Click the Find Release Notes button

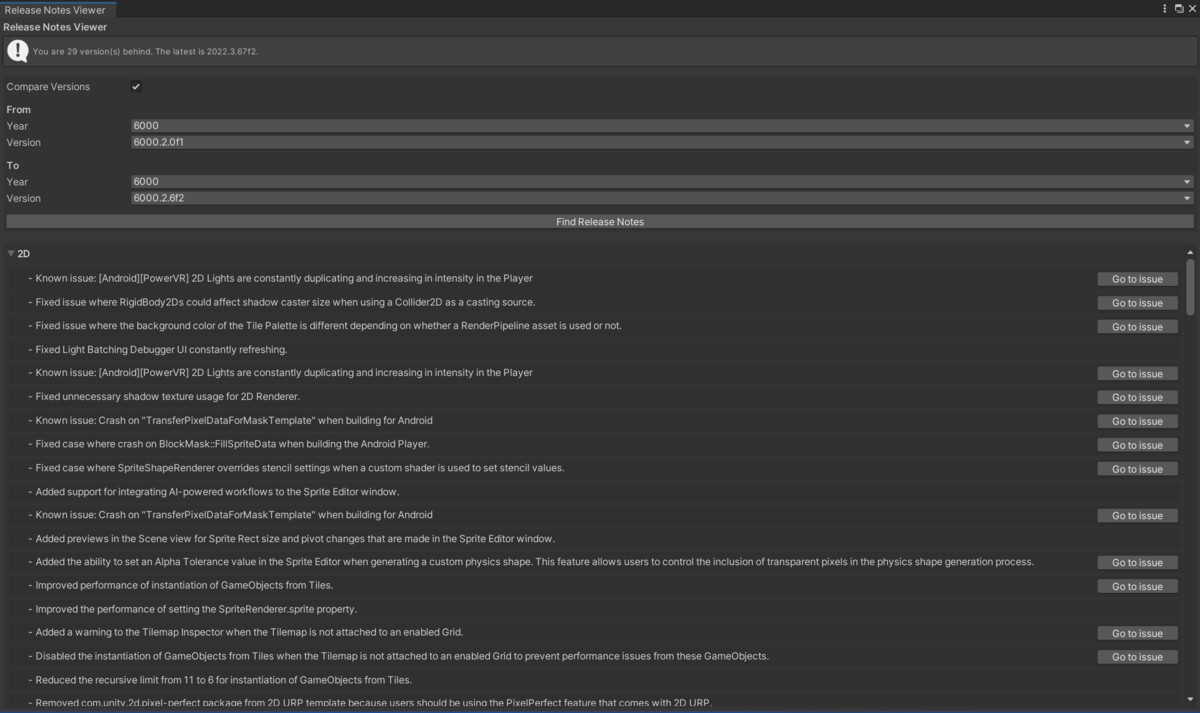point(600,221)
